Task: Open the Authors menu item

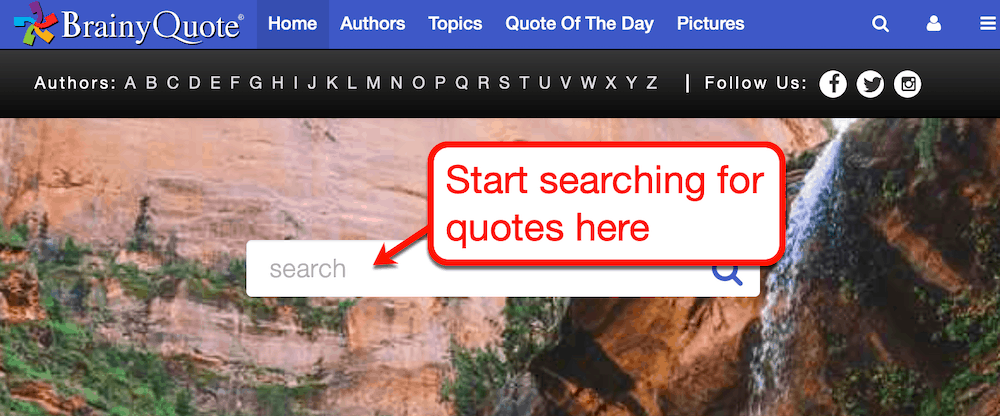Action: [372, 24]
